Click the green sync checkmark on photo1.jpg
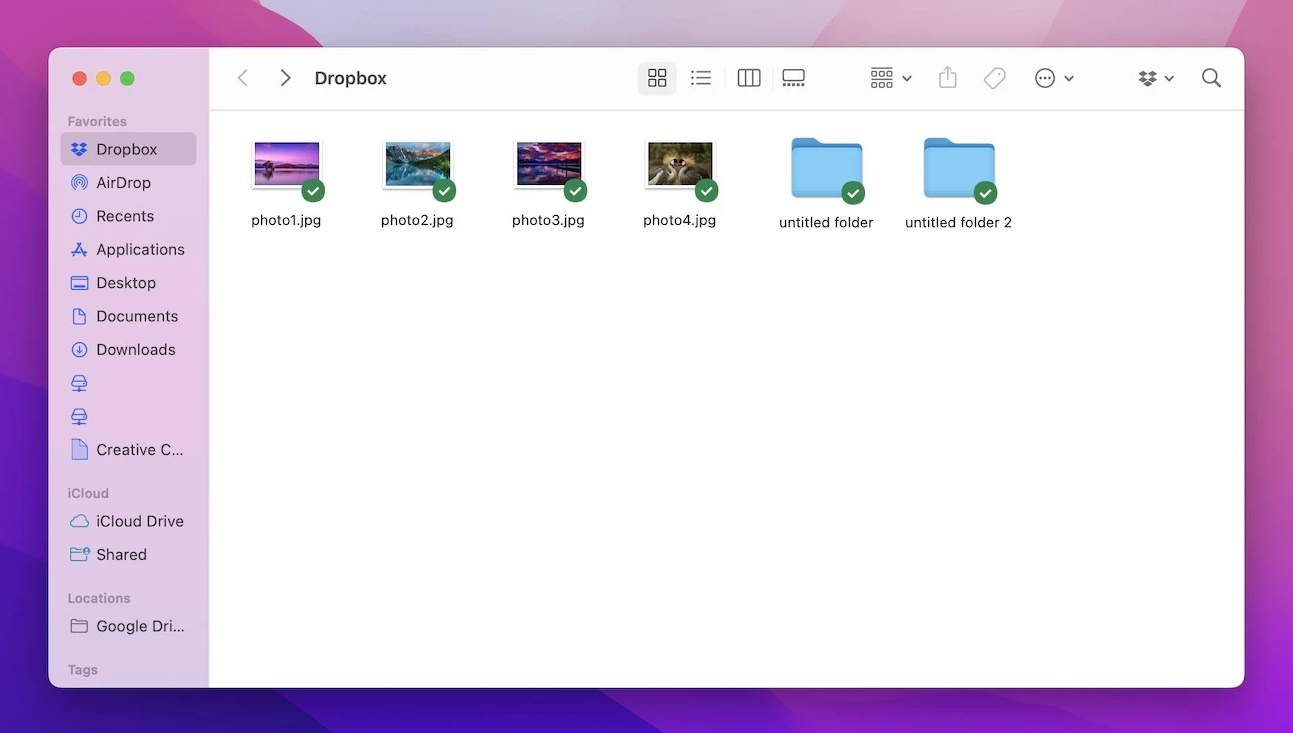 click(313, 190)
